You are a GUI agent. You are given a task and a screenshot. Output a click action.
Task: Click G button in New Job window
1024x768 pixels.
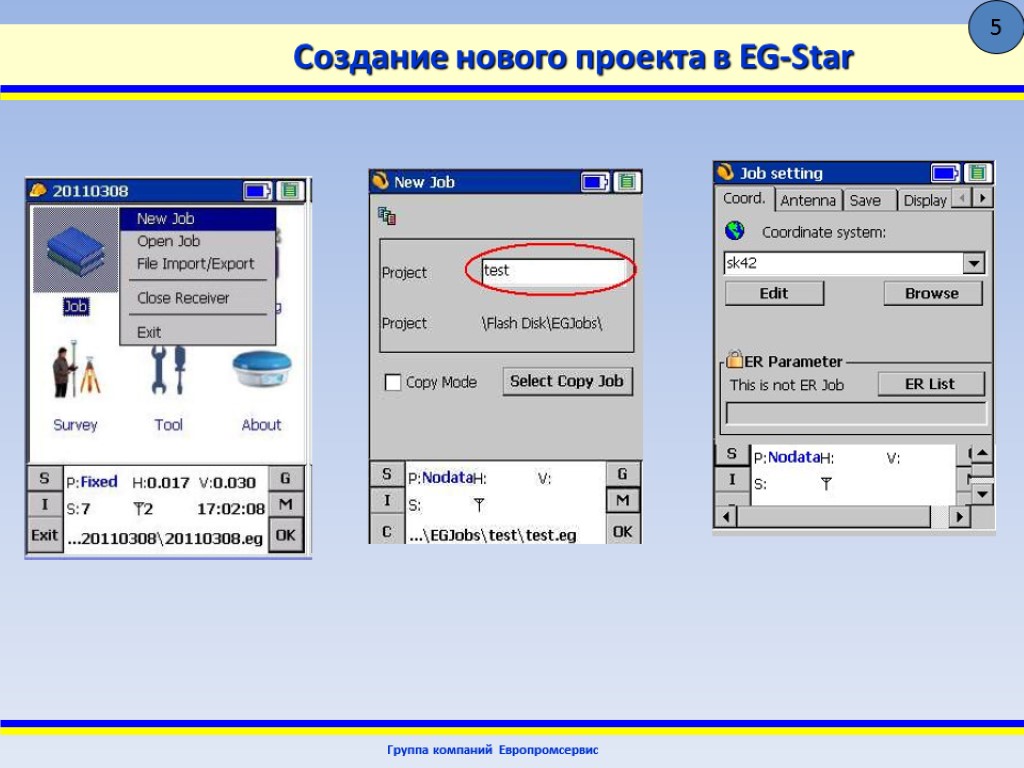click(622, 474)
